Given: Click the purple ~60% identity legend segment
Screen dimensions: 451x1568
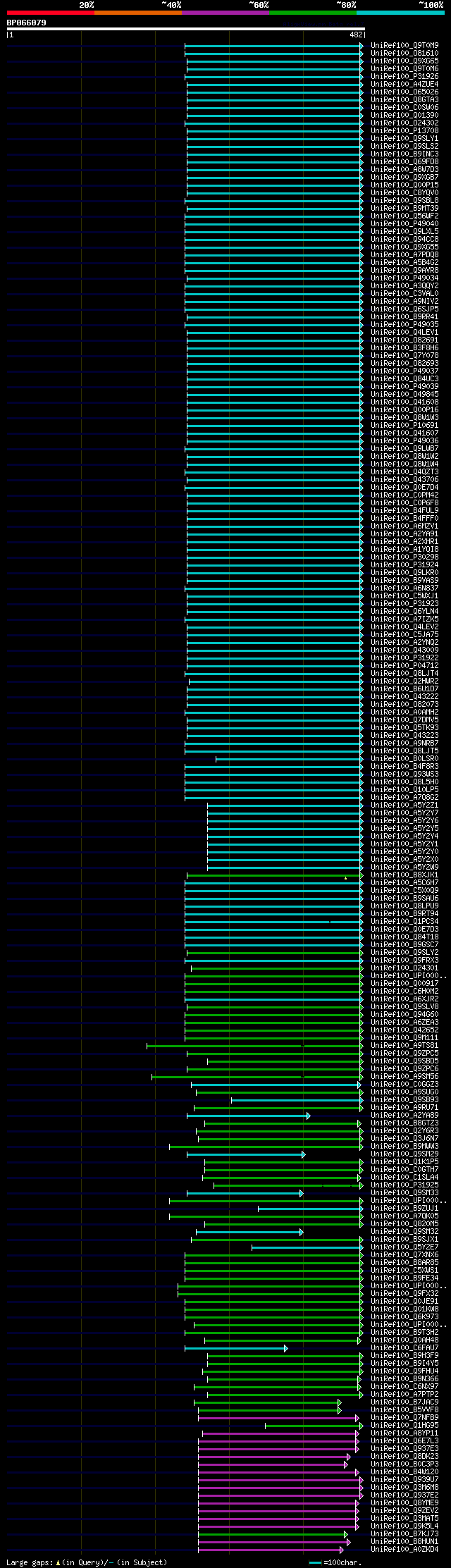Looking at the screenshot, I should click(x=225, y=13).
